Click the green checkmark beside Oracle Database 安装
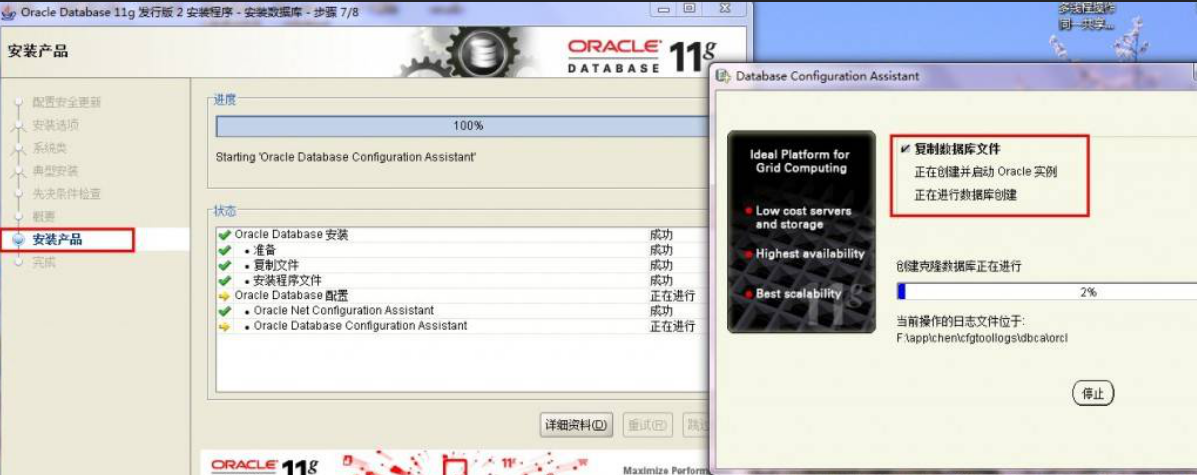The image size is (1197, 475). pos(224,235)
